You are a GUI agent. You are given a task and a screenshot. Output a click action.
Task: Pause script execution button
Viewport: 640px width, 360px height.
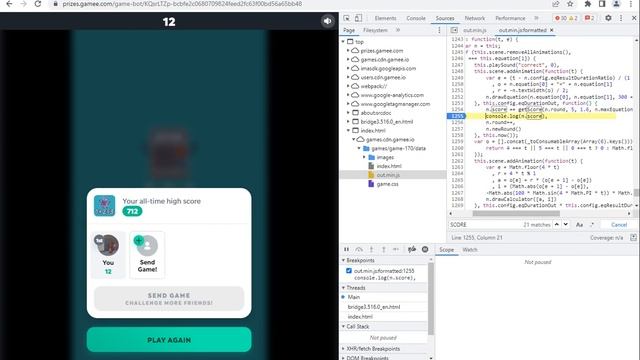point(346,249)
